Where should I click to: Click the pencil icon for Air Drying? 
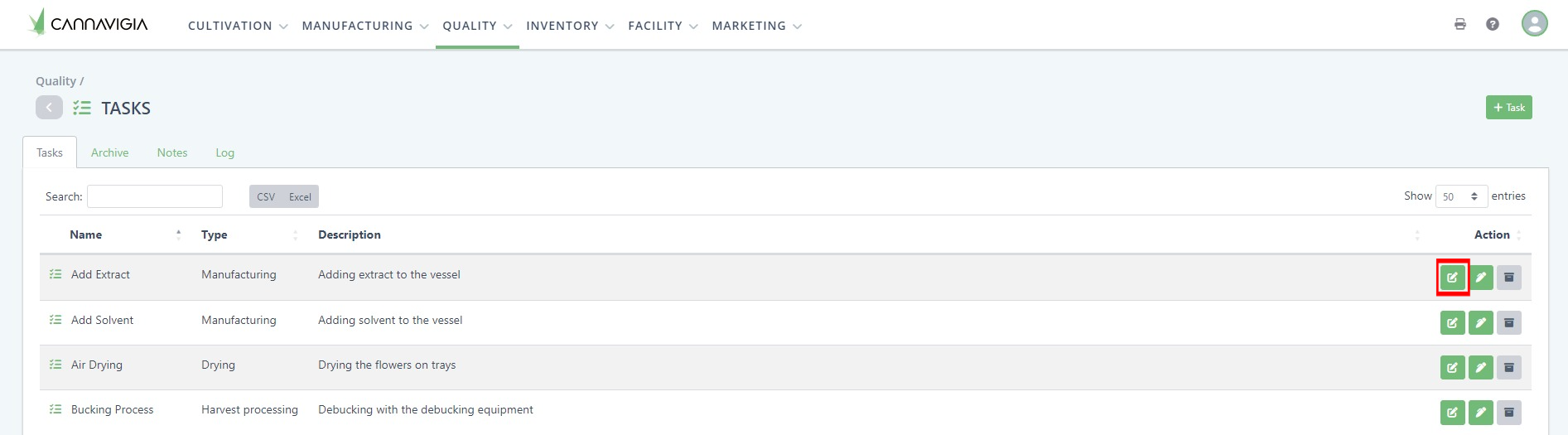coord(1480,367)
